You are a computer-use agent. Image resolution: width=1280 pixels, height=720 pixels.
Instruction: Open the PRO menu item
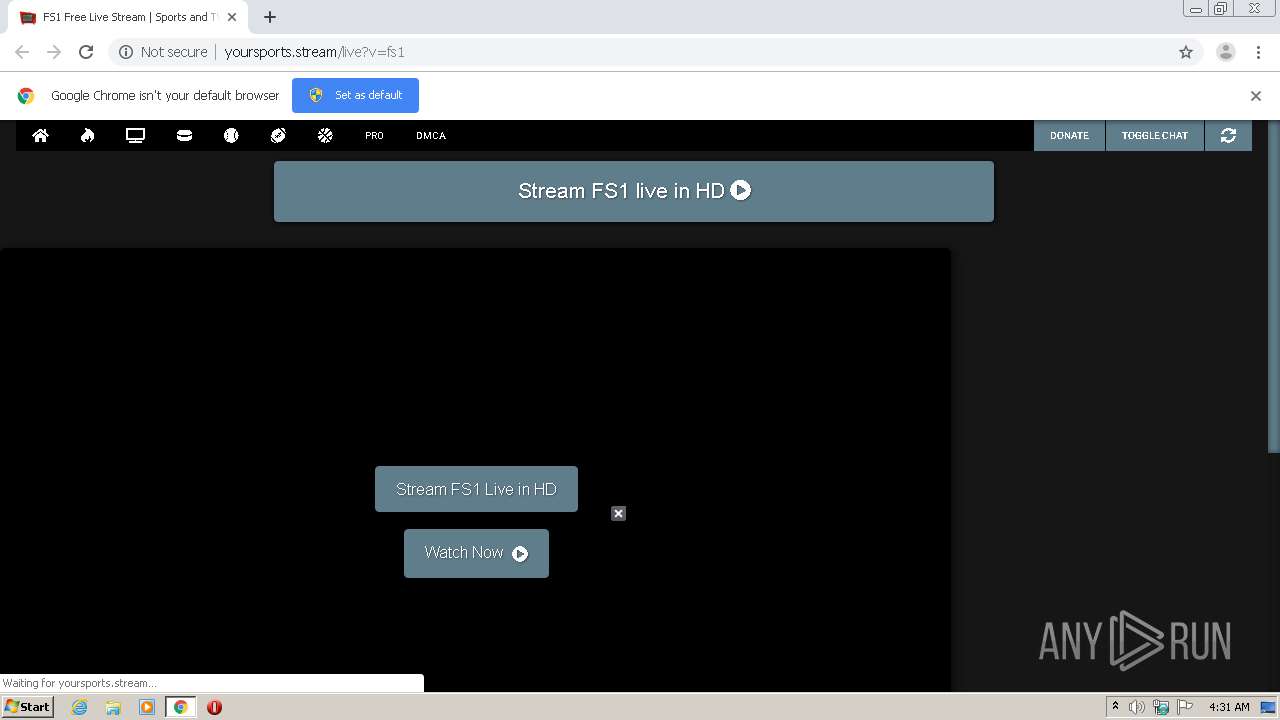(x=374, y=135)
